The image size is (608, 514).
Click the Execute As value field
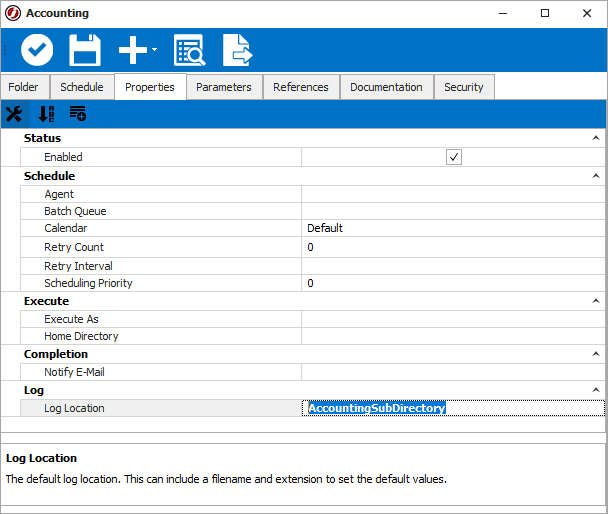point(453,319)
